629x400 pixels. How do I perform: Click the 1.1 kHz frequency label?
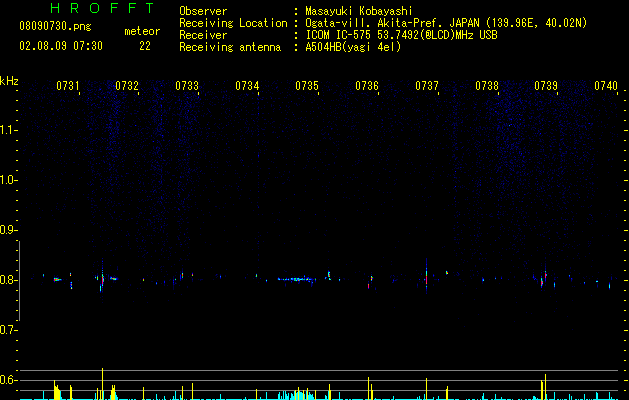pyautogui.click(x=8, y=130)
